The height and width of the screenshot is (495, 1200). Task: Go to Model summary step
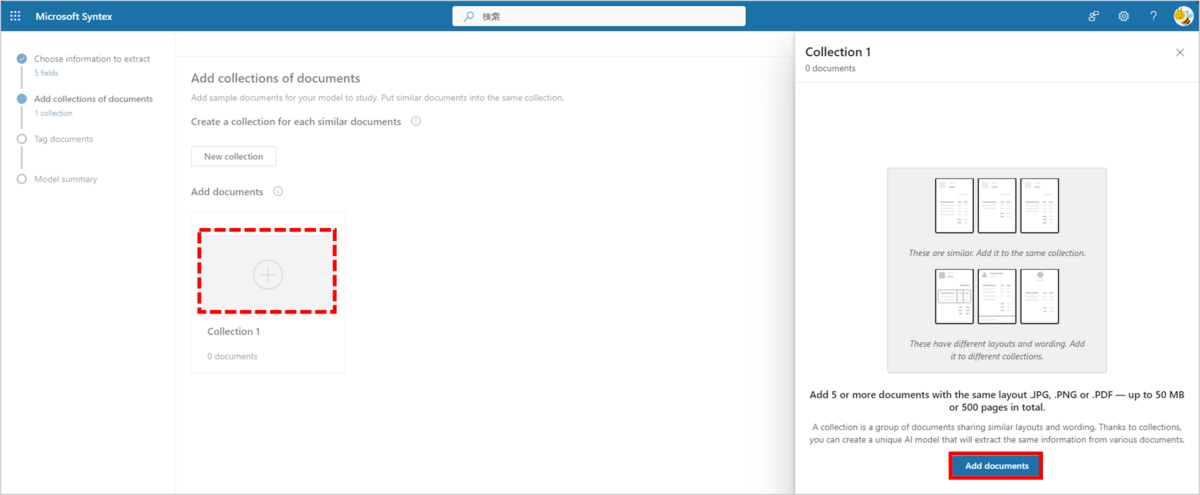[x=66, y=179]
